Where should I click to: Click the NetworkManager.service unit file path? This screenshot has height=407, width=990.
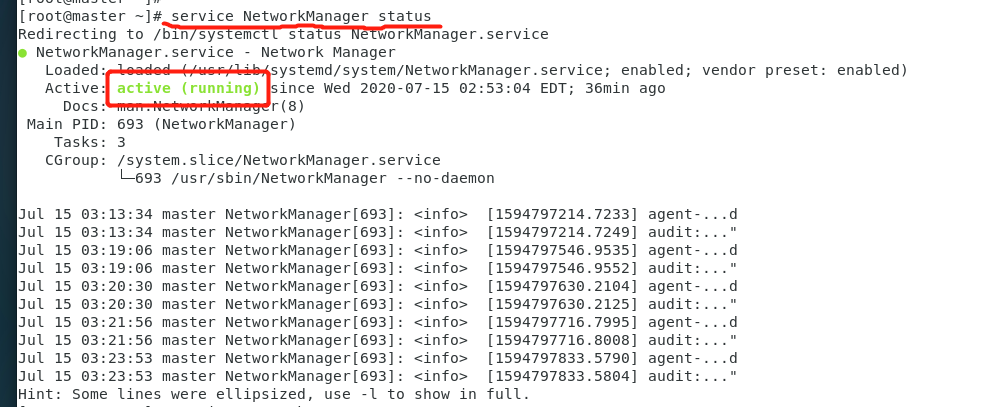(x=396, y=70)
